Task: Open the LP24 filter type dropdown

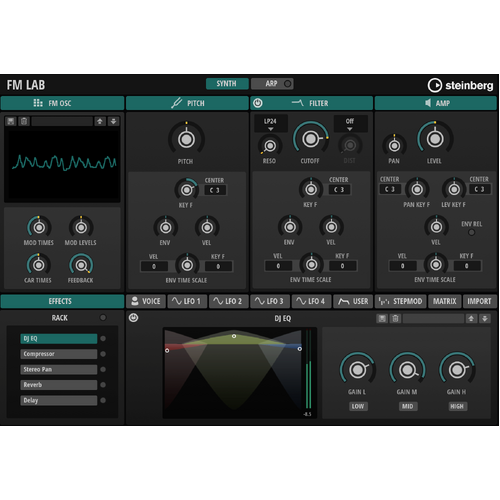Action: (271, 124)
